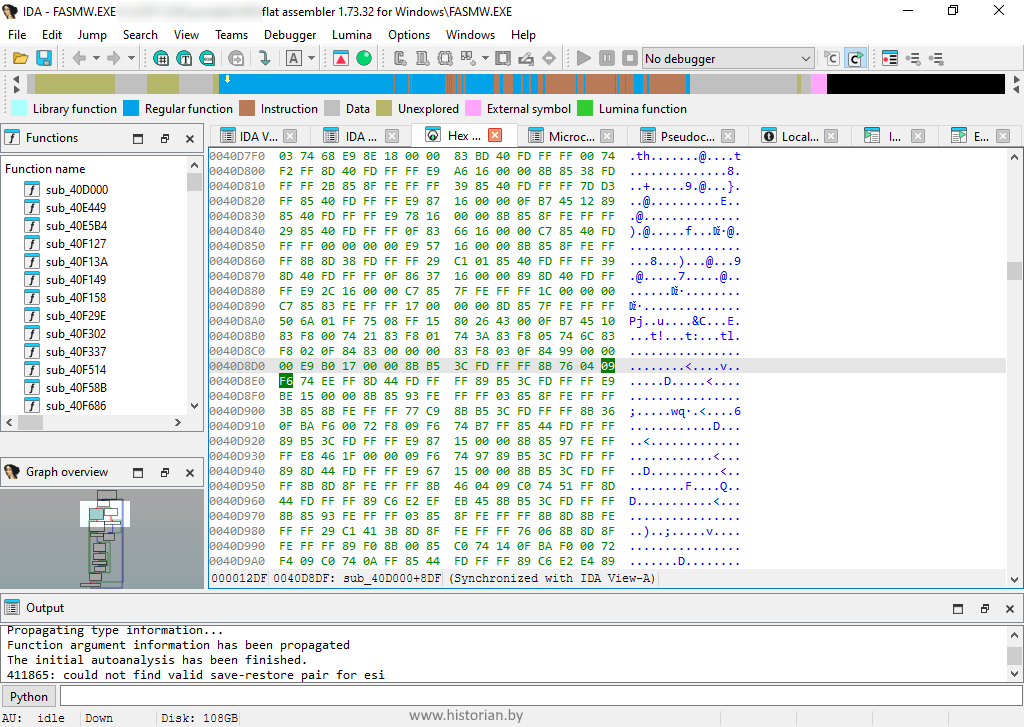Pause the debugger process
The width and height of the screenshot is (1024, 727).
pyautogui.click(x=607, y=59)
